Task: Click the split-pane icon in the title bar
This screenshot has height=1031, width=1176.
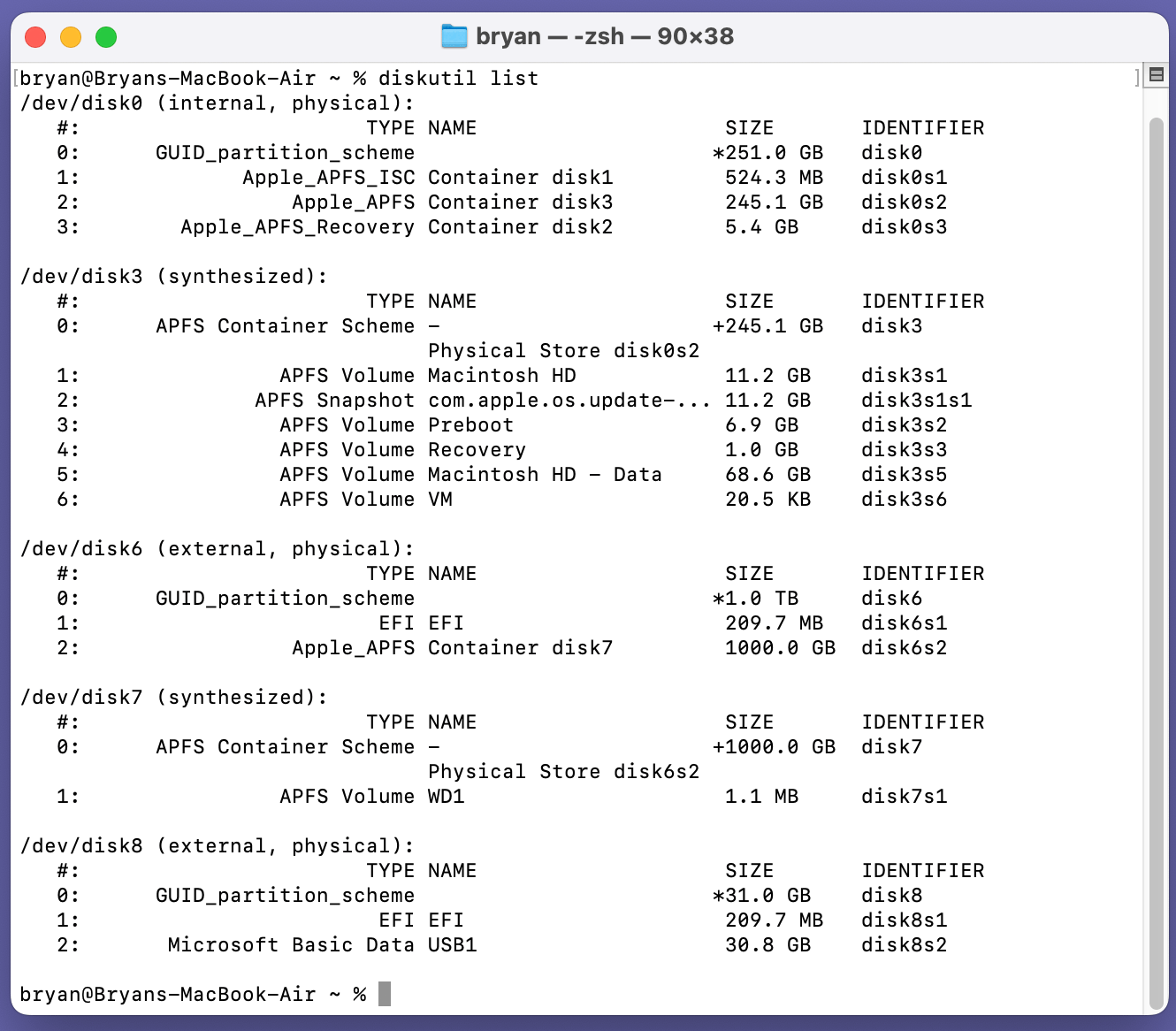Action: click(1156, 74)
